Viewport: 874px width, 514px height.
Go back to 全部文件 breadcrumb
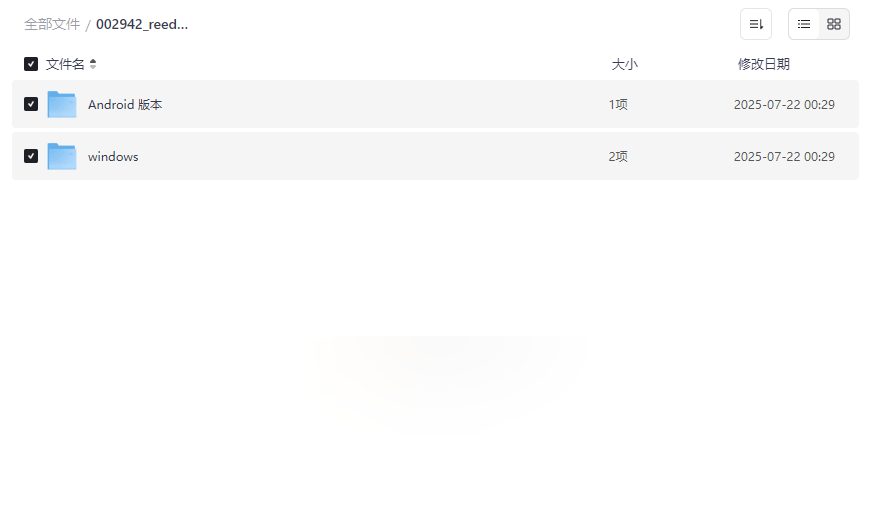pyautogui.click(x=52, y=24)
